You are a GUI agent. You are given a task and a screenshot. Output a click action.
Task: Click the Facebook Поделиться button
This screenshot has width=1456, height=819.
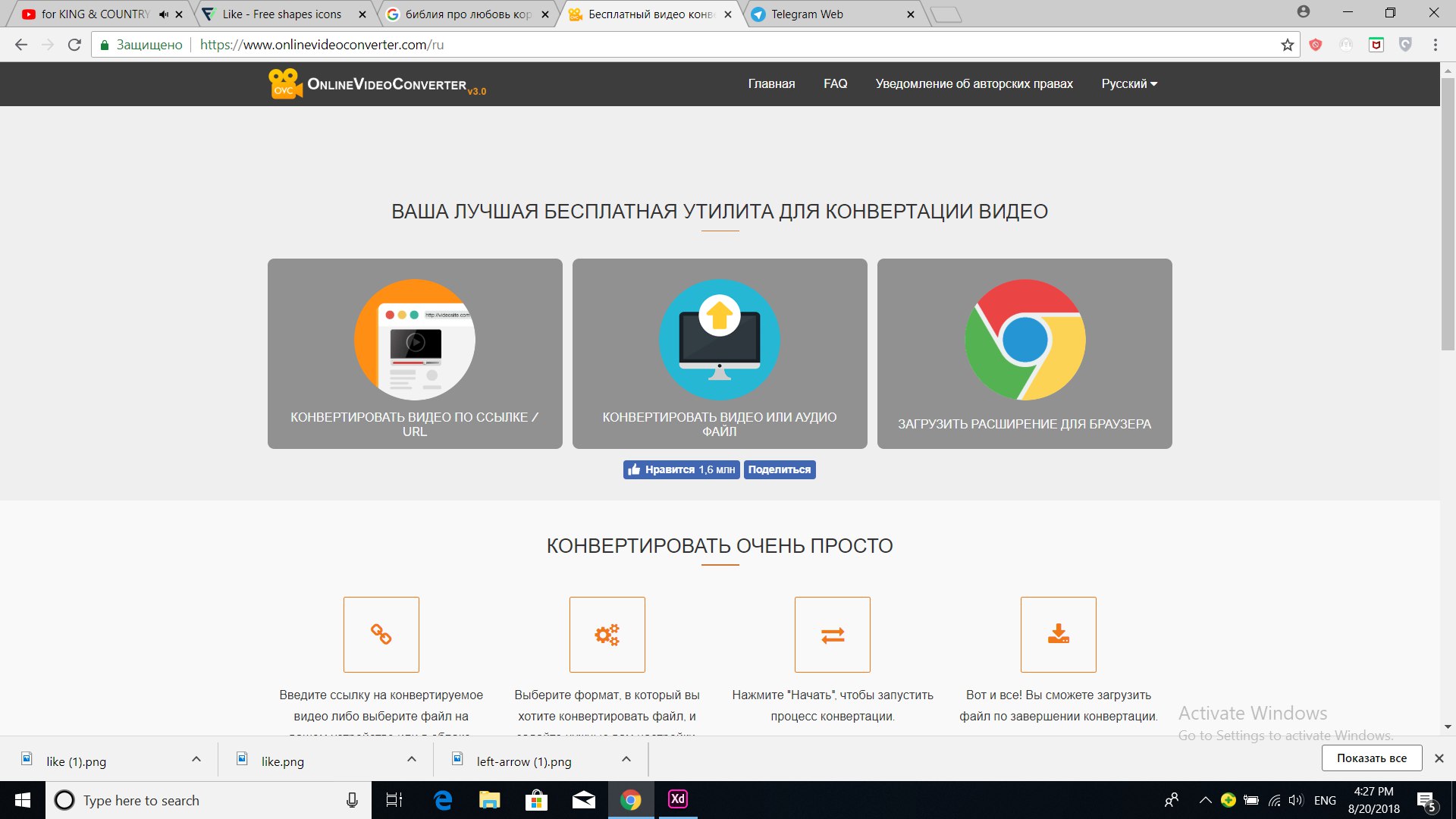point(779,469)
